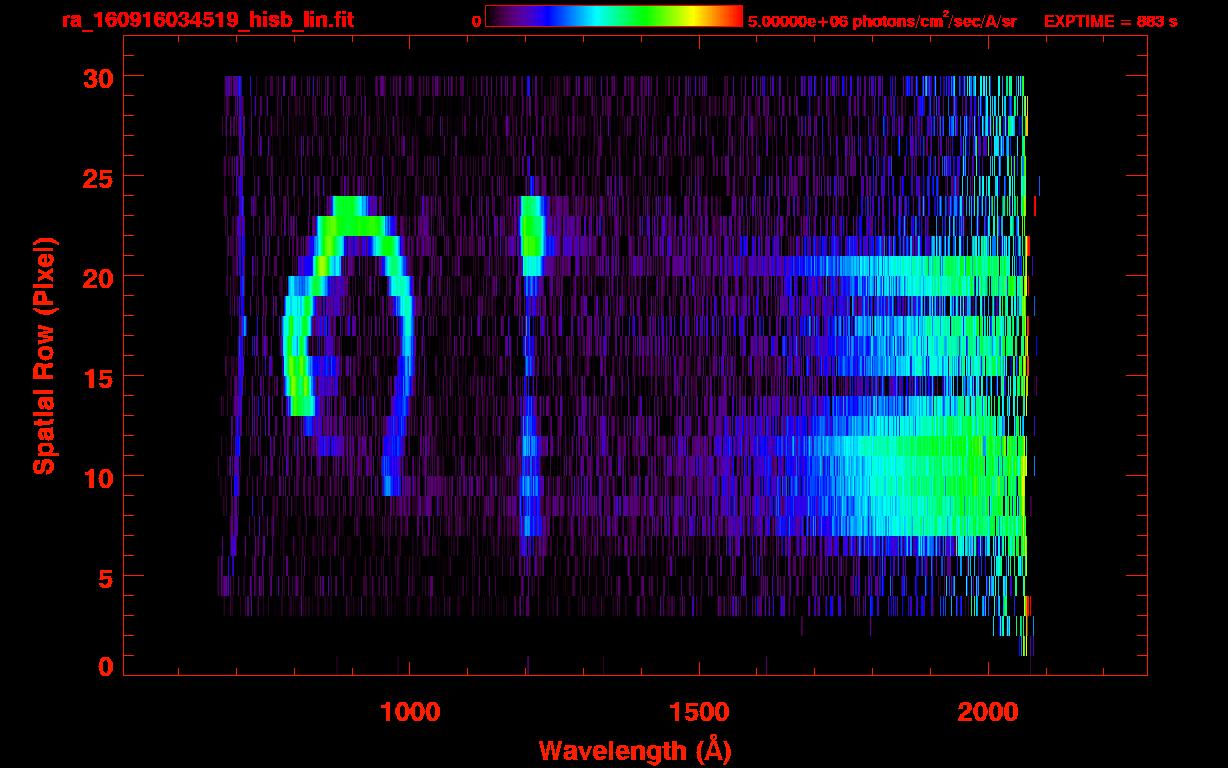
Task: Click the Spatial Row (Pixel) axis title
Action: pos(45,356)
